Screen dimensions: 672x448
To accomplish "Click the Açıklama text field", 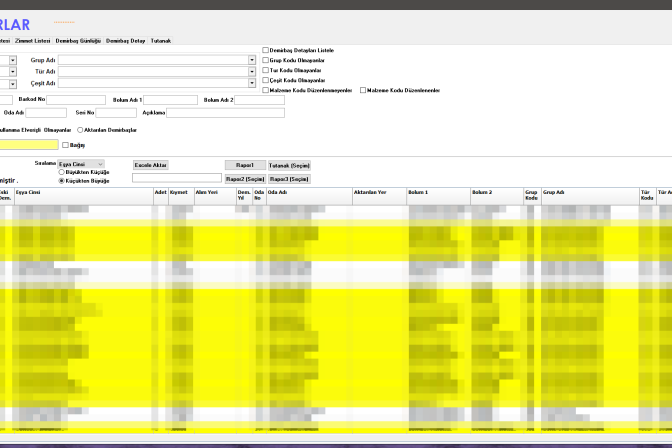I will pos(225,113).
